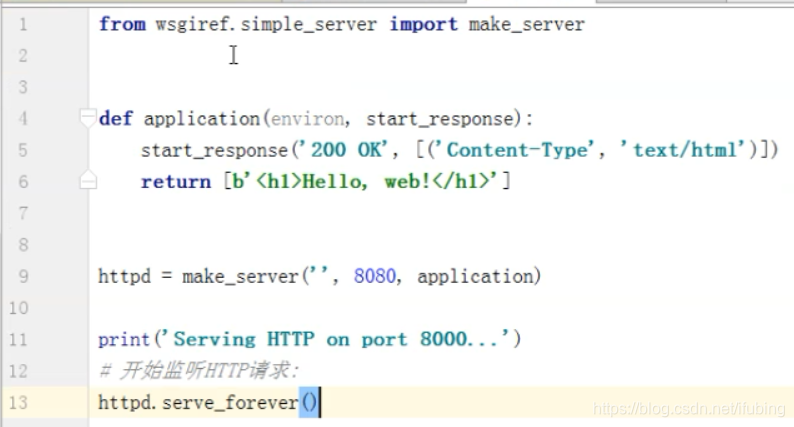Click line number 9 in the gutter

23,277
